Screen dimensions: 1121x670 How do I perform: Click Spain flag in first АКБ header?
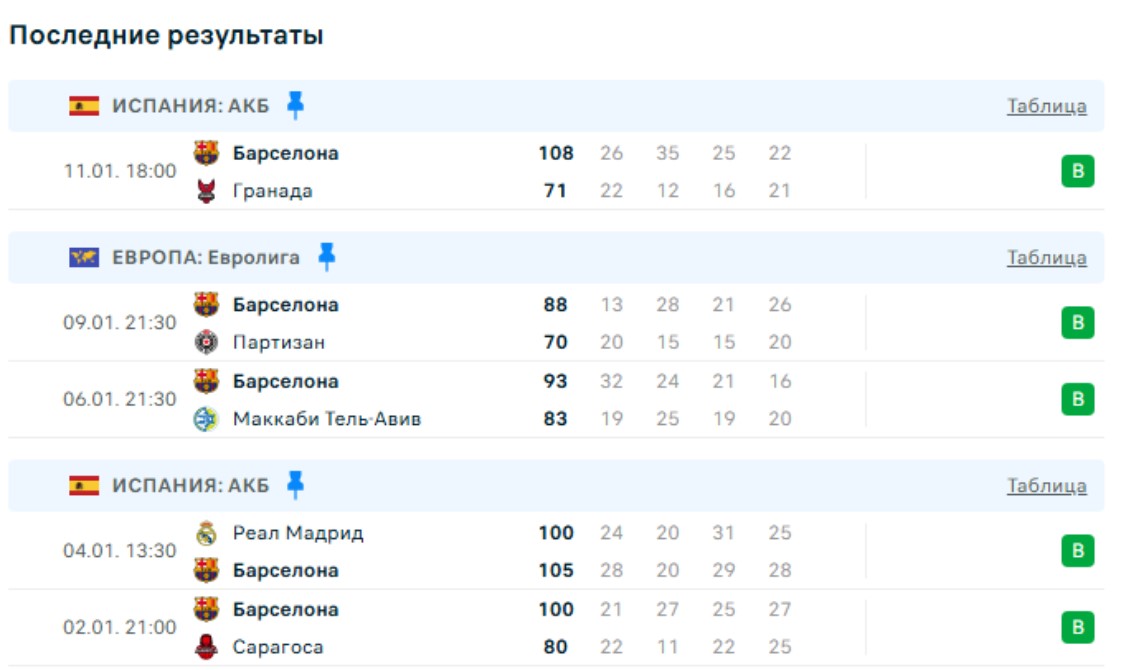84,106
